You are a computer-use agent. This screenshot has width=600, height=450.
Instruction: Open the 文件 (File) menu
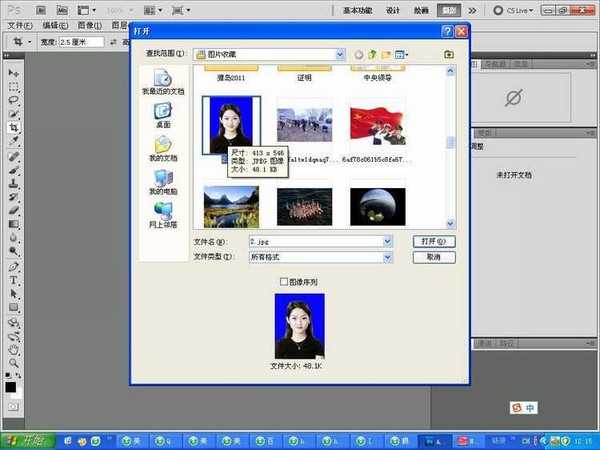tap(18, 25)
